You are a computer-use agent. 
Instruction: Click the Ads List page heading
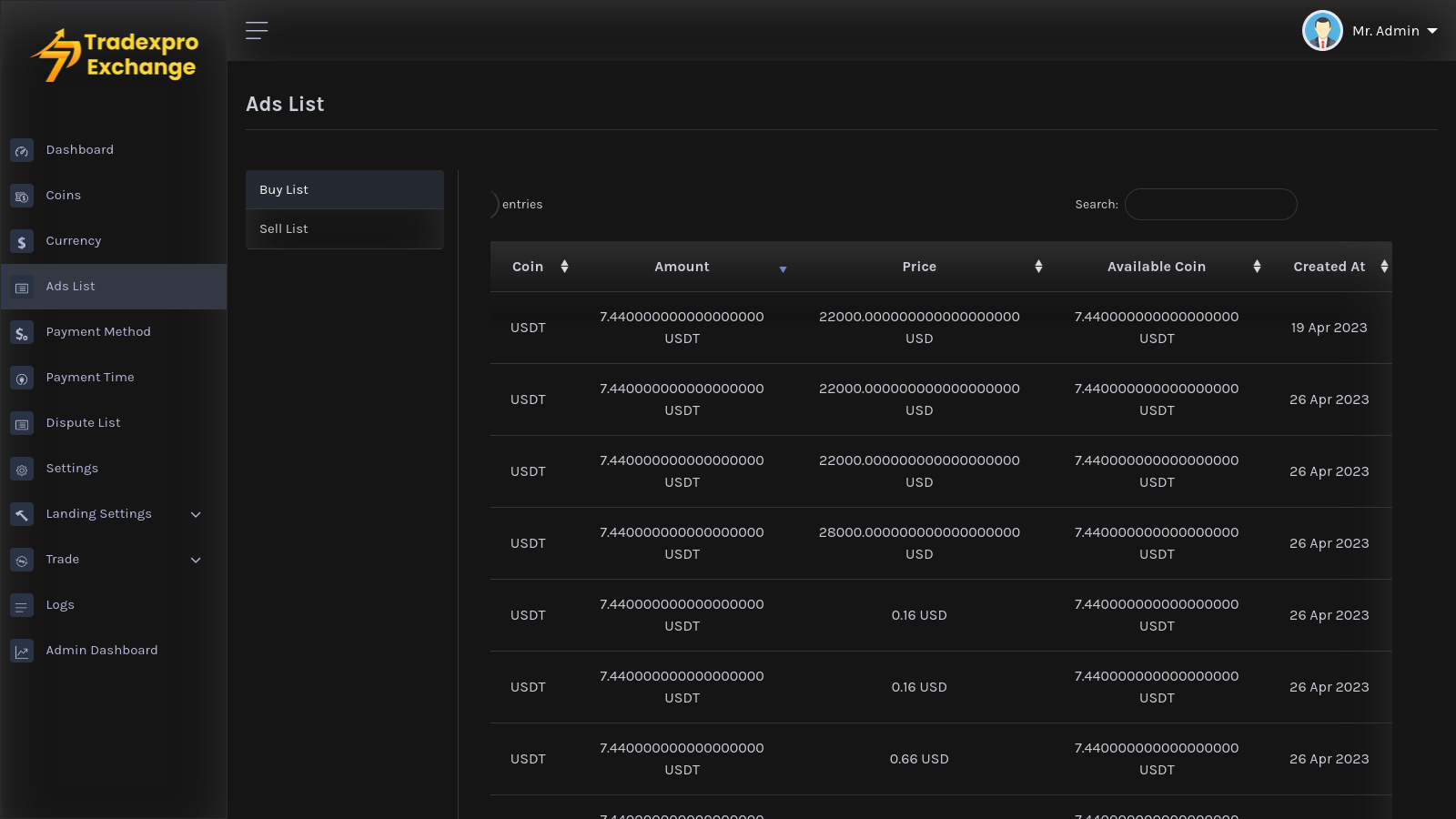click(285, 105)
